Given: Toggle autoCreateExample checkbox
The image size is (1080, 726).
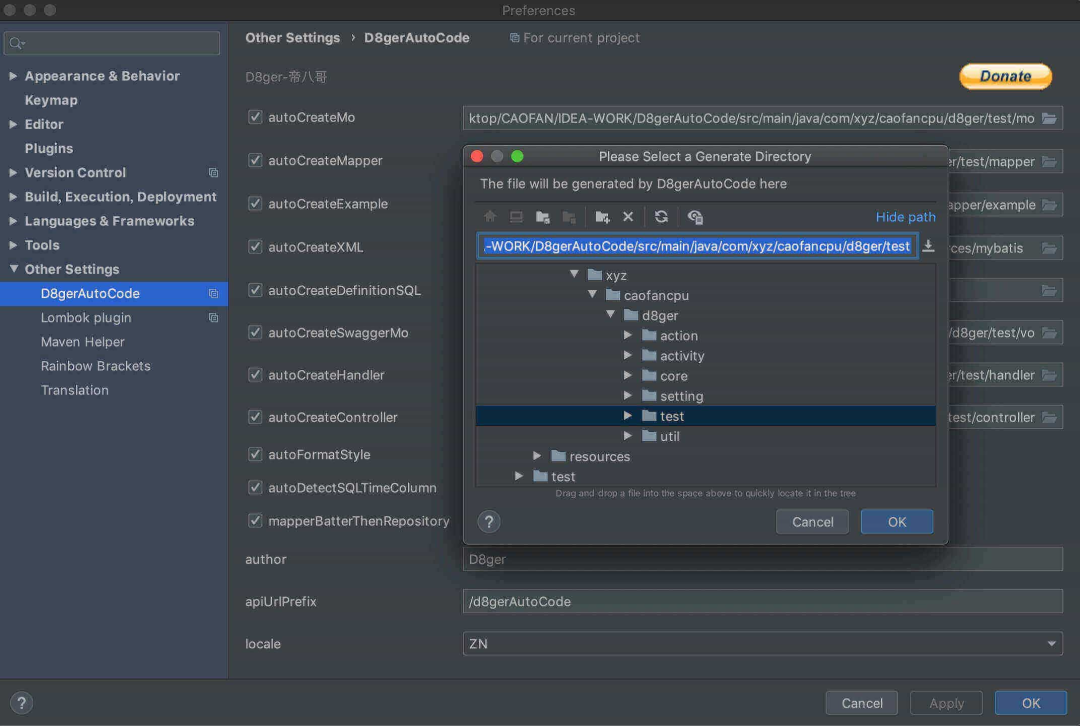Looking at the screenshot, I should tap(255, 204).
